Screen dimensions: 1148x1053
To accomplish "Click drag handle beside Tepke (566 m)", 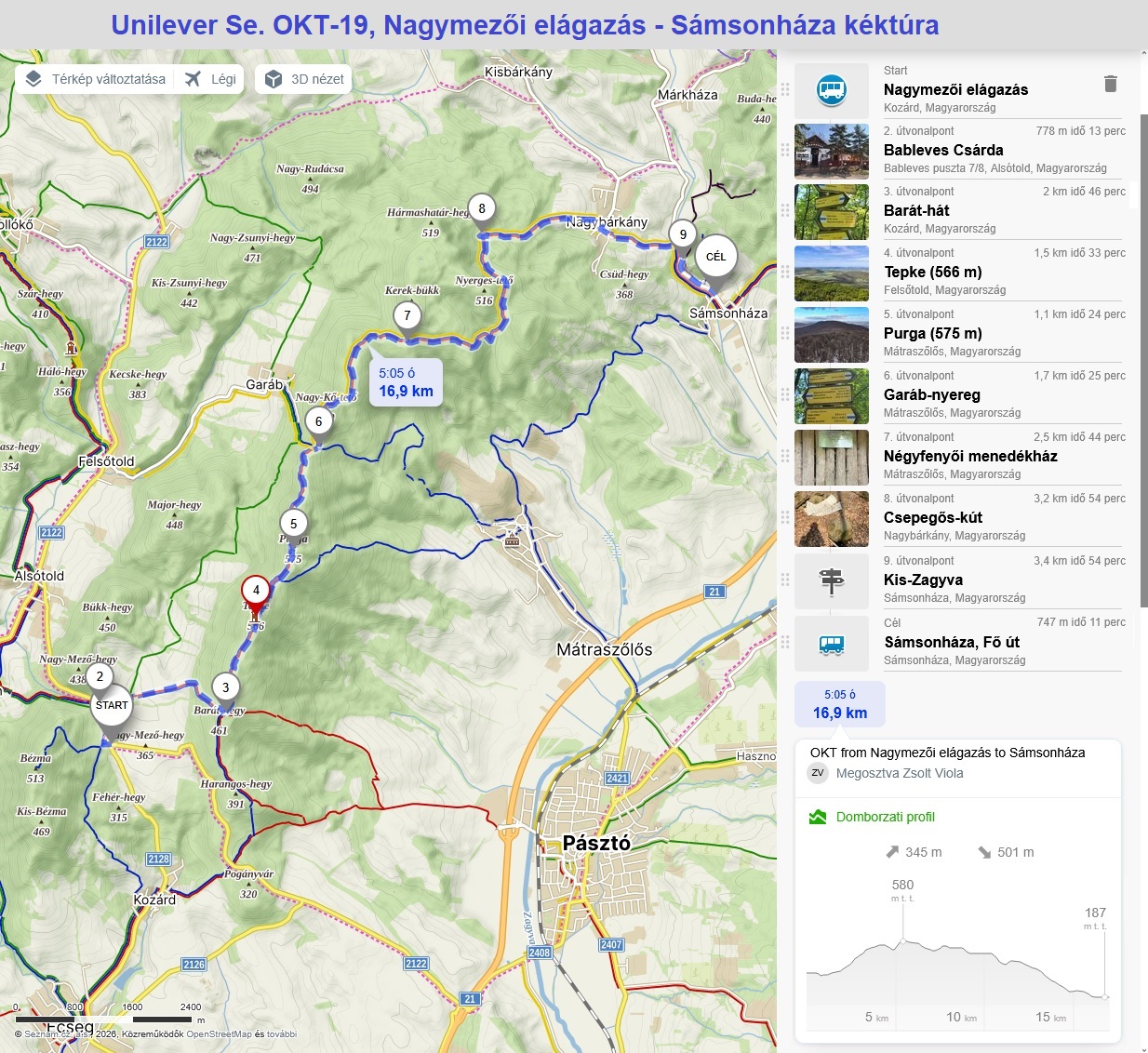I will tap(785, 272).
